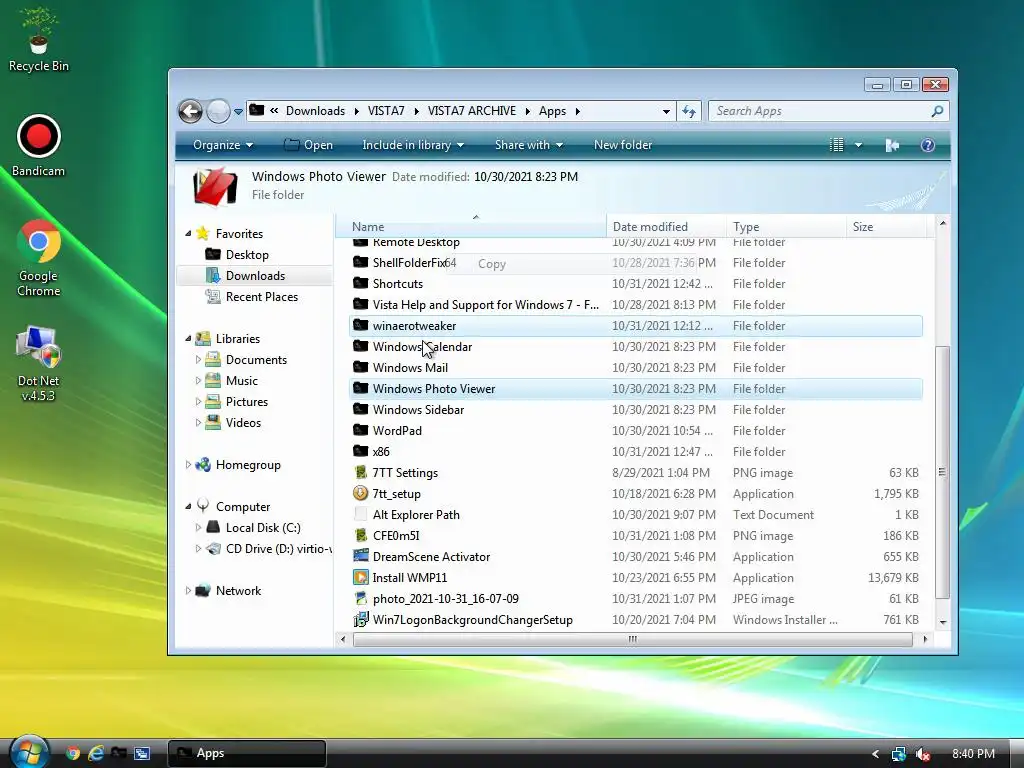The width and height of the screenshot is (1024, 768).
Task: Select Pictures in the Libraries tree
Action: tap(246, 402)
